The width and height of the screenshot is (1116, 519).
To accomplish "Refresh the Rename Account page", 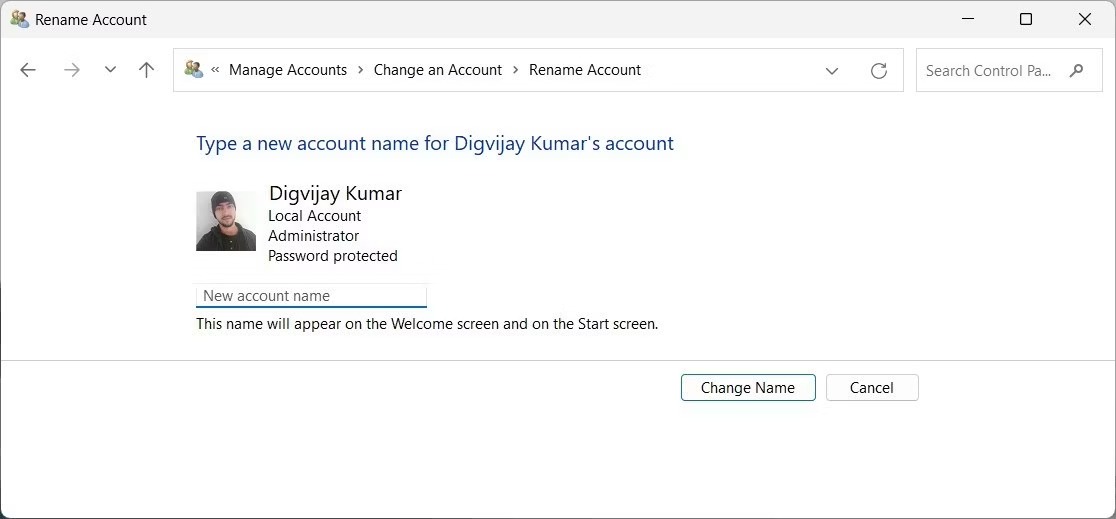I will 879,70.
